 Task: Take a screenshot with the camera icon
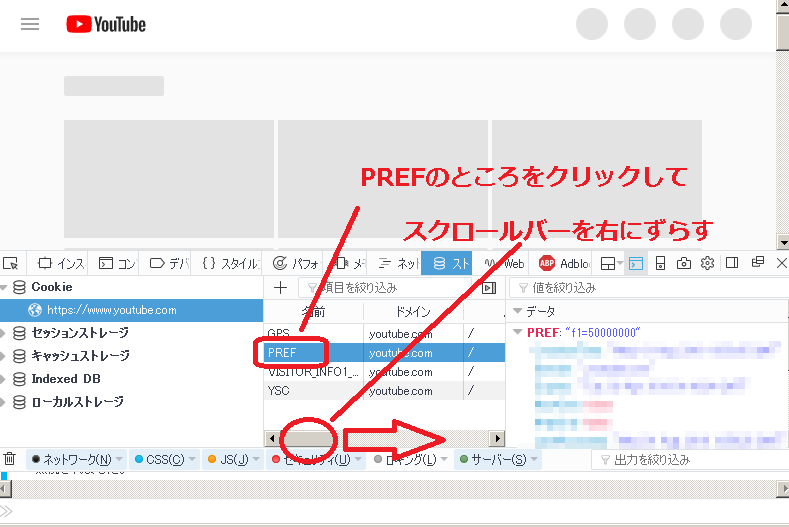click(684, 263)
